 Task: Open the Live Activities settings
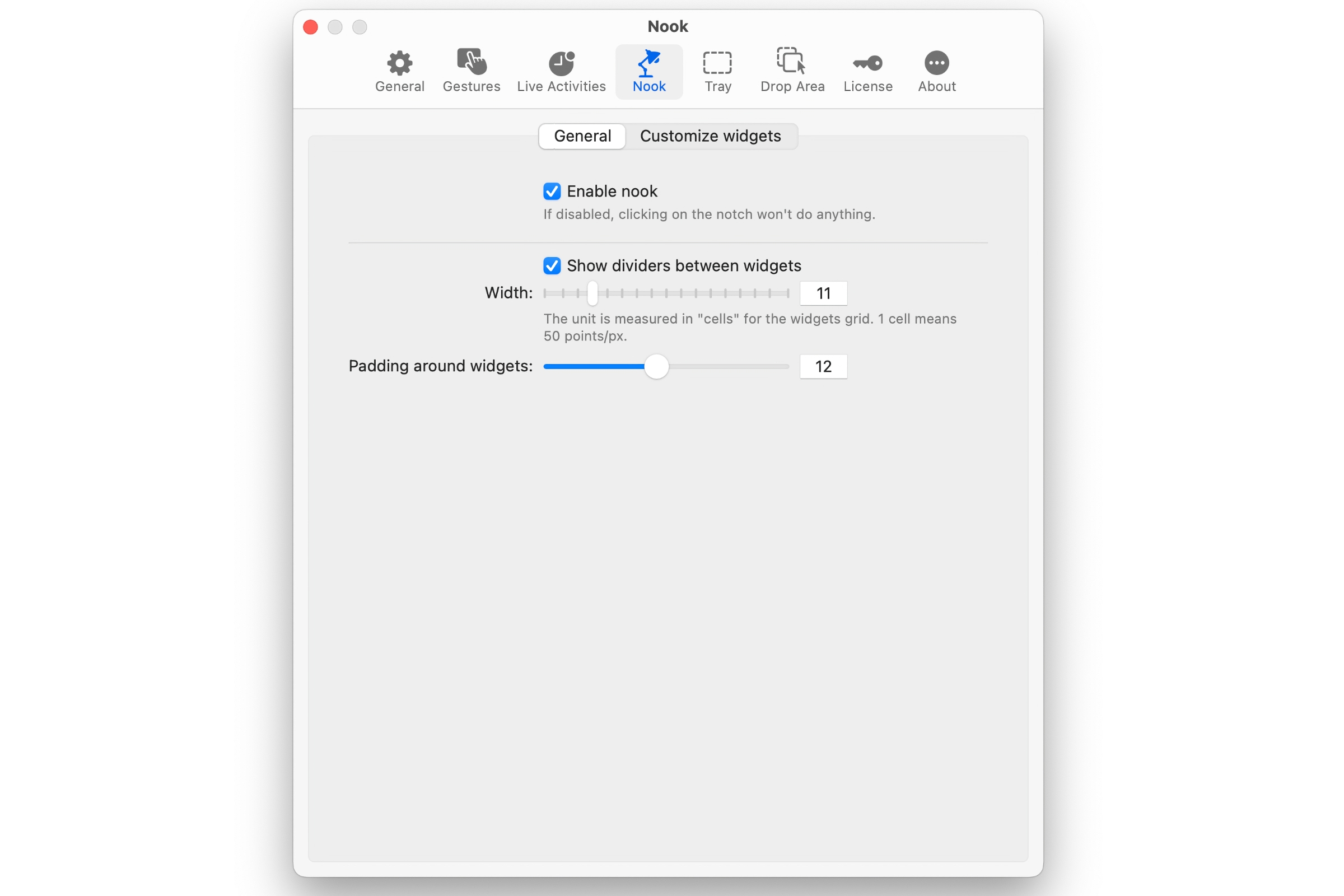pos(561,71)
